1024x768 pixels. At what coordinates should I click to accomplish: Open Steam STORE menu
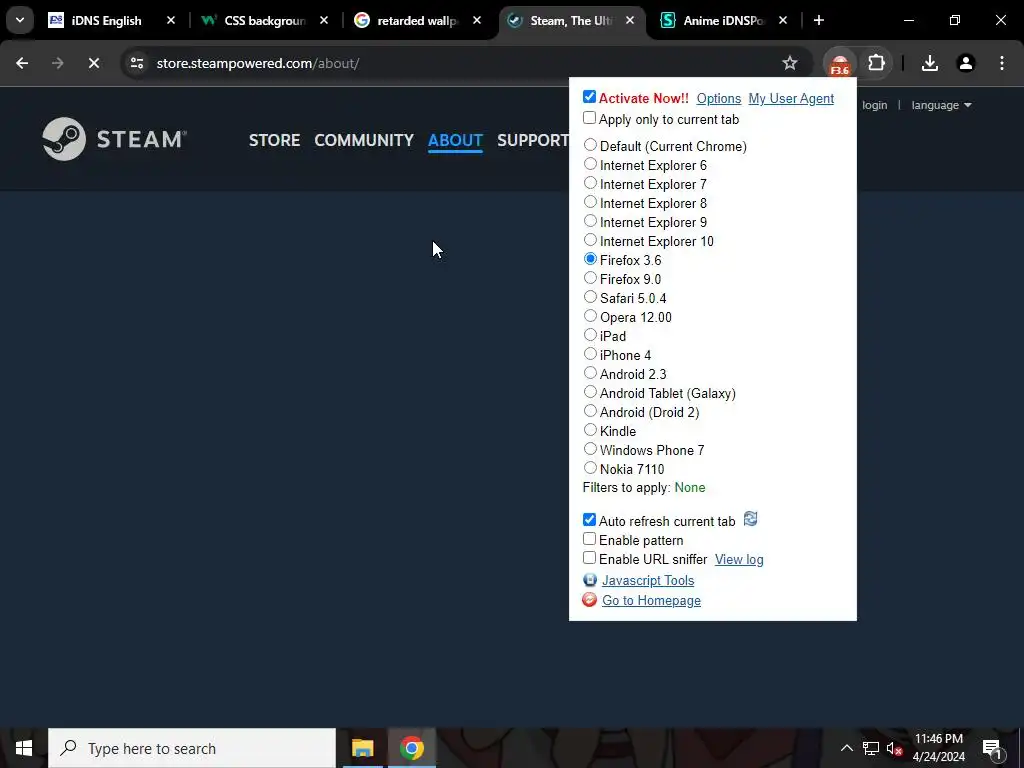(274, 140)
